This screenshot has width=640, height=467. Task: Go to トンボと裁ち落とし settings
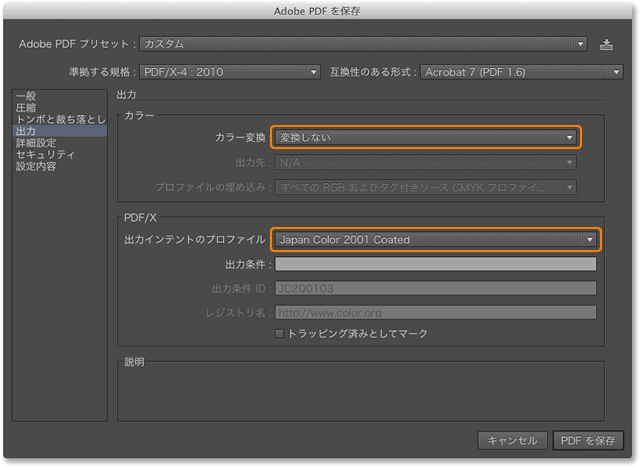(x=60, y=119)
